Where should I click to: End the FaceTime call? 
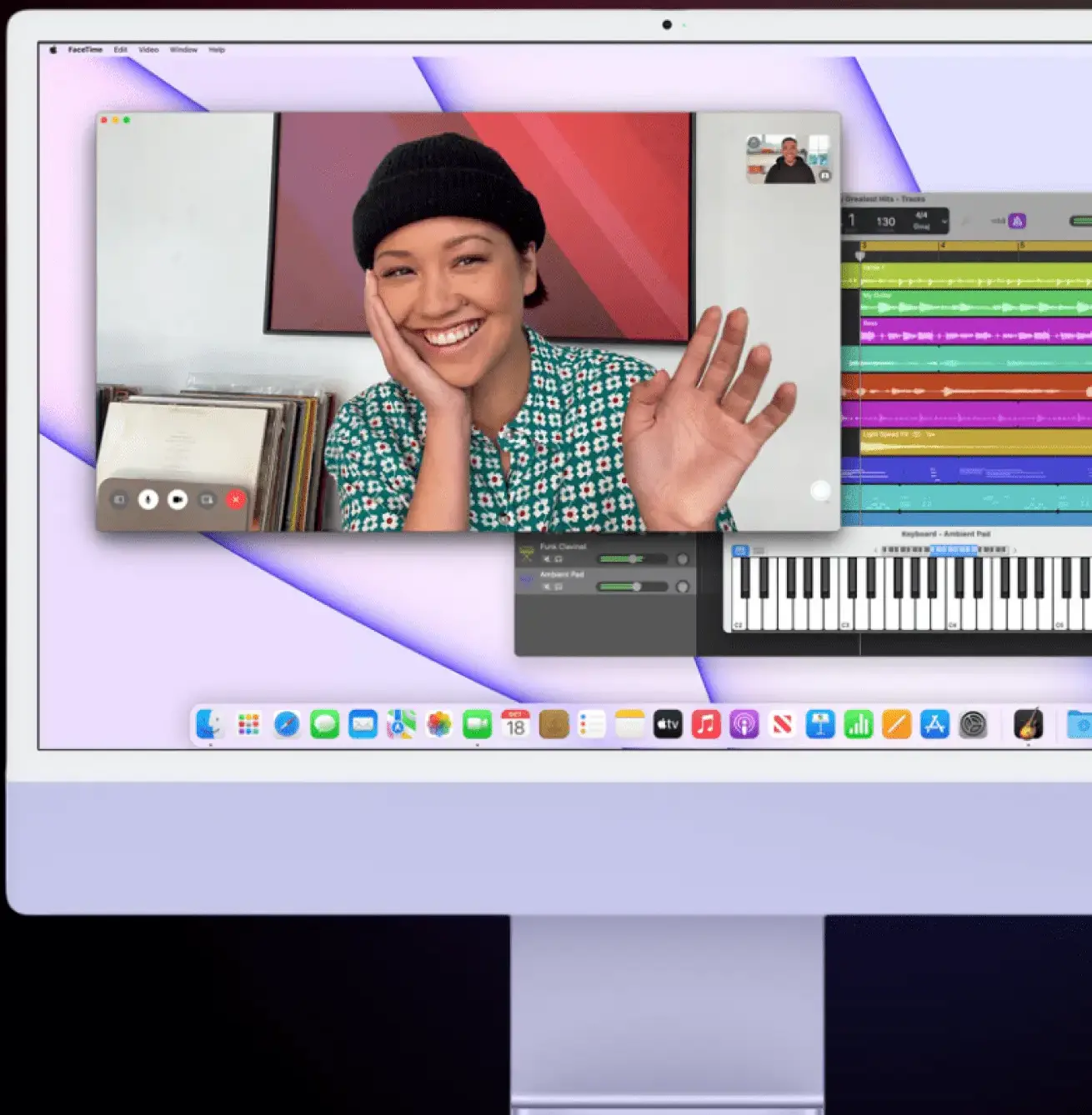pos(236,498)
